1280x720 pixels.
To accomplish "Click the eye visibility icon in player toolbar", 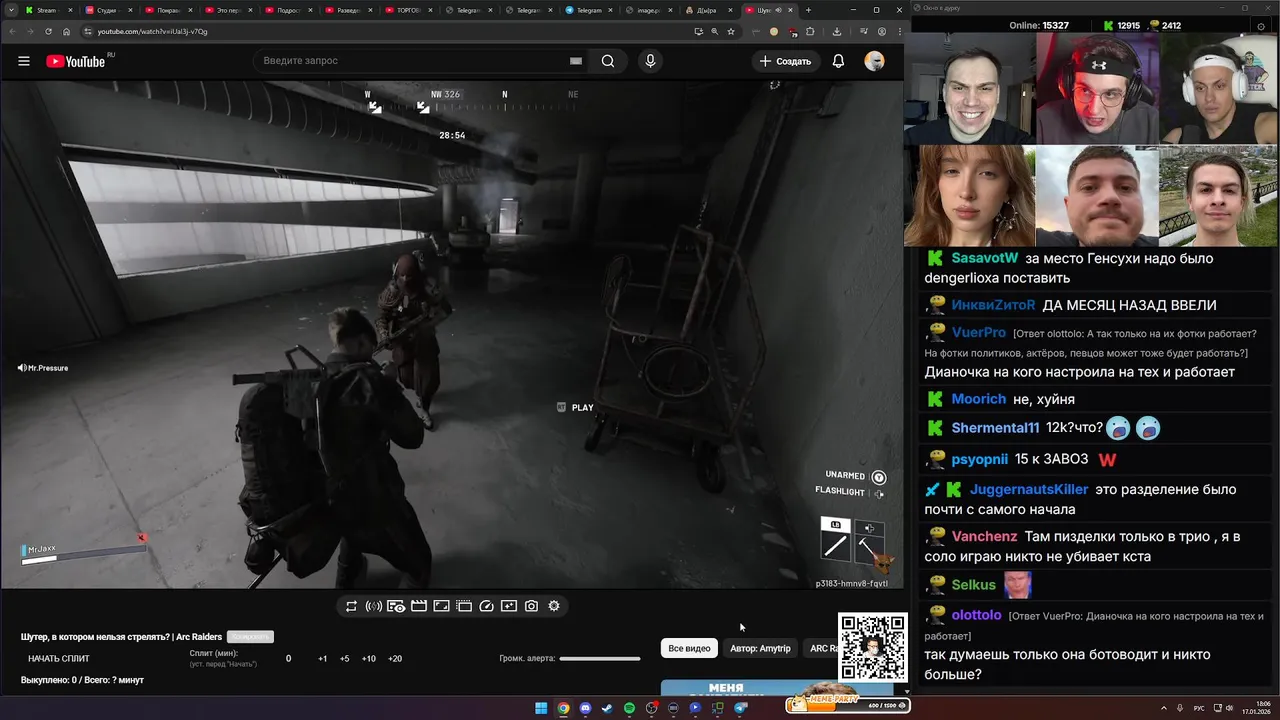I will pyautogui.click(x=396, y=606).
